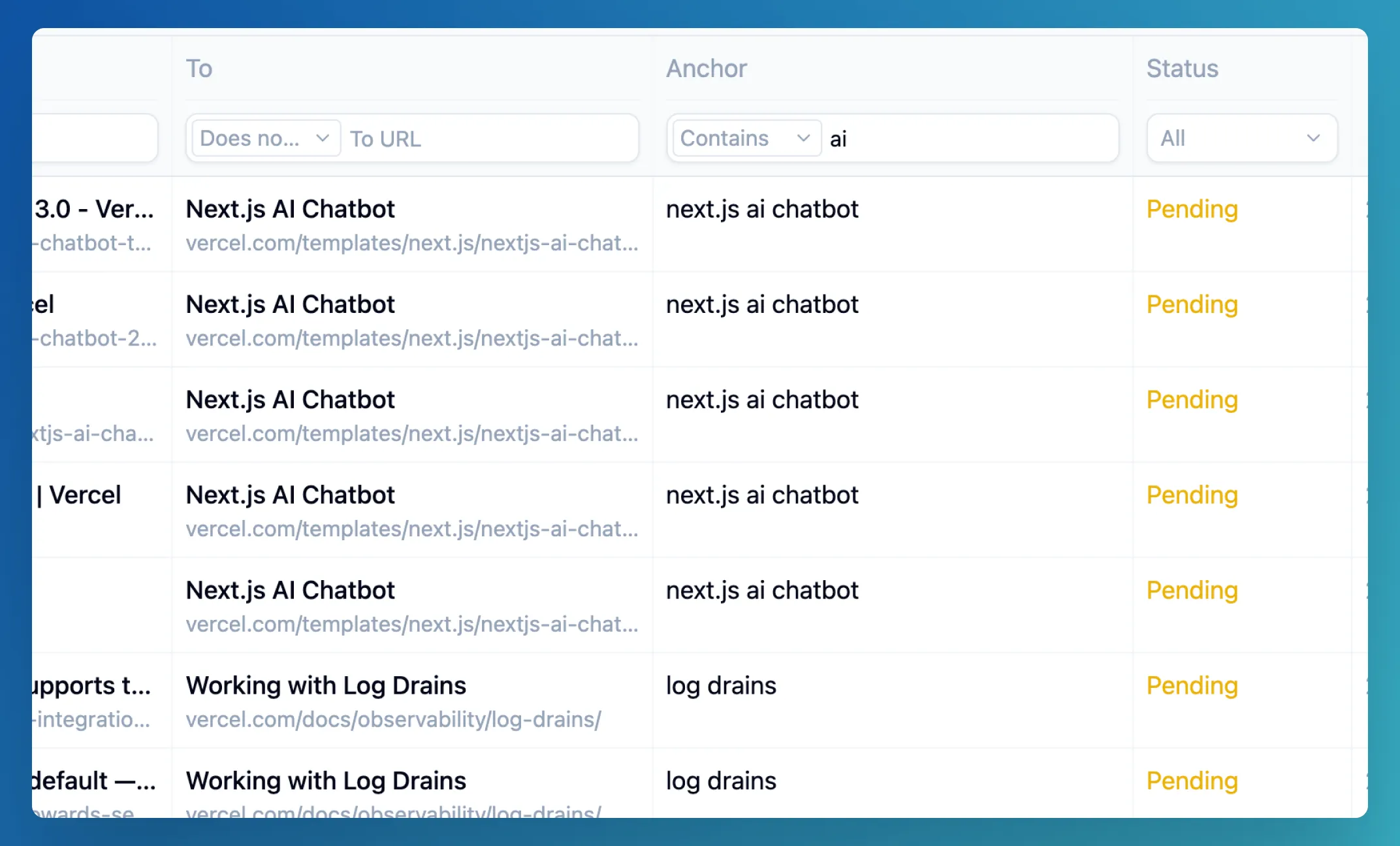Click the To URL input field

coord(490,138)
